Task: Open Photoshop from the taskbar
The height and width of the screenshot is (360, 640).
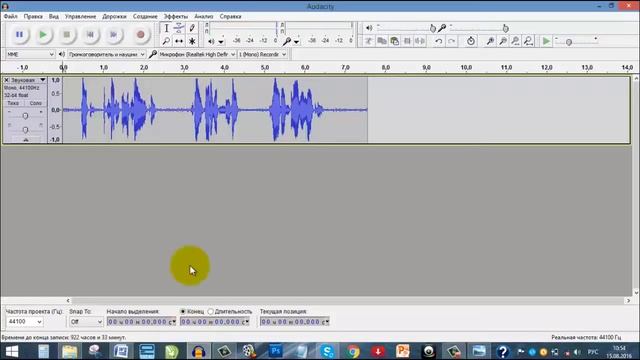Action: click(276, 351)
